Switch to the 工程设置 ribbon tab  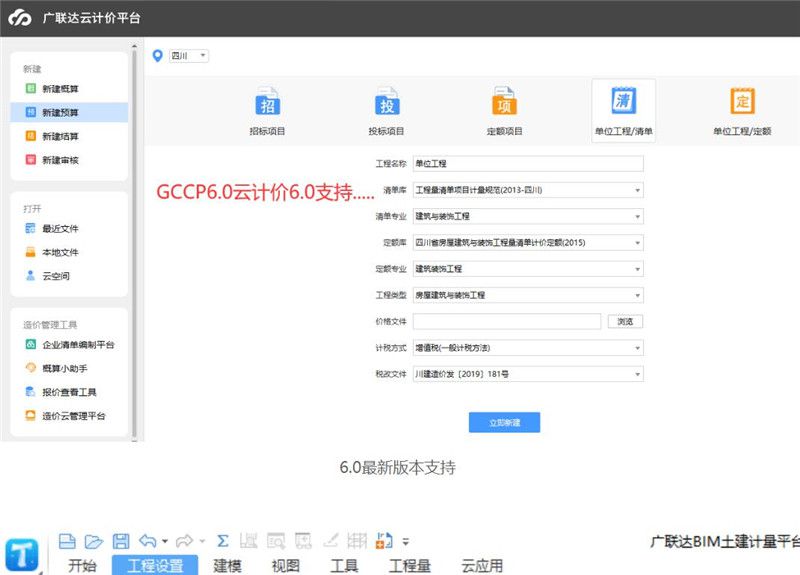click(155, 565)
